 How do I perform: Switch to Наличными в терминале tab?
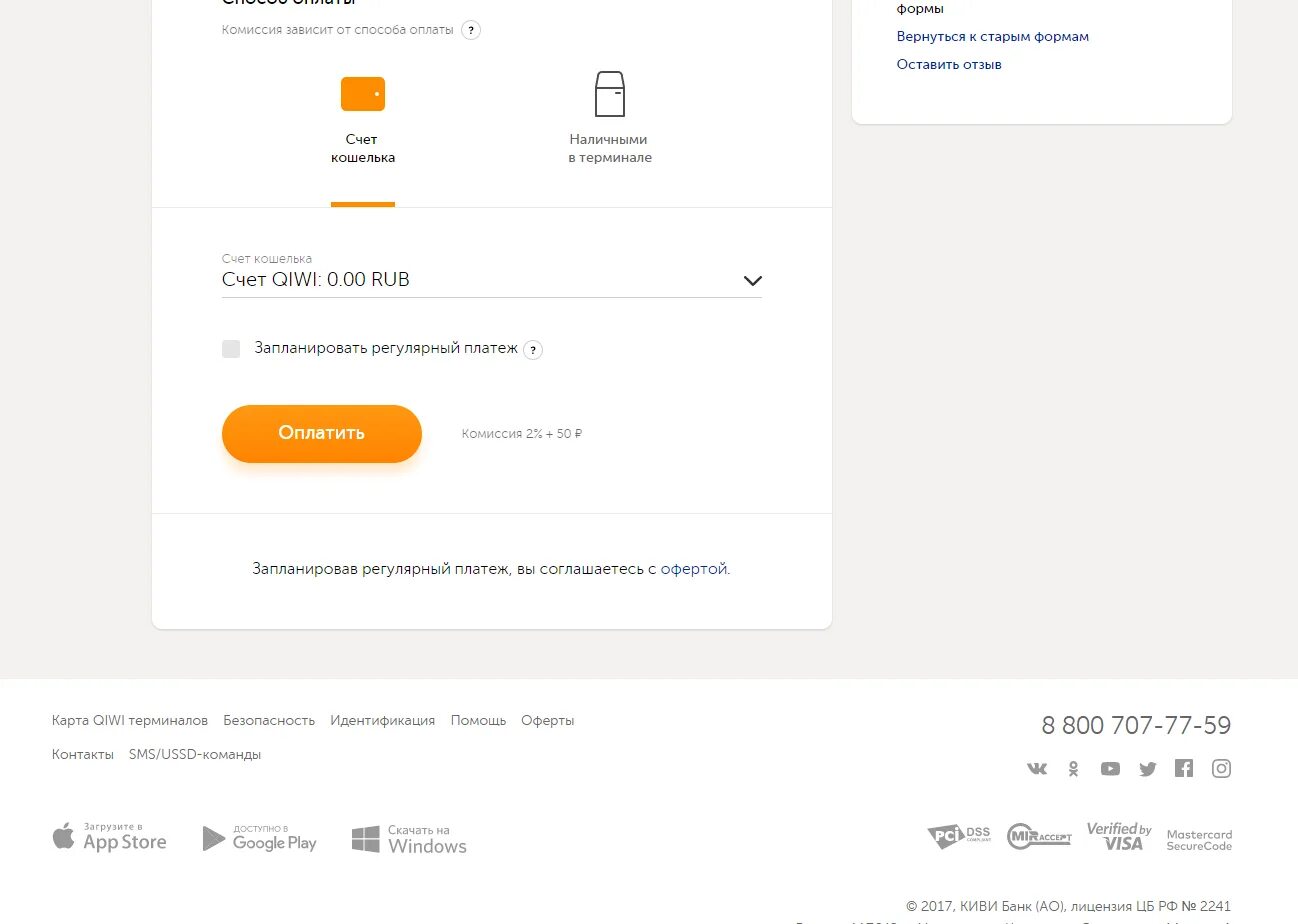(x=609, y=148)
